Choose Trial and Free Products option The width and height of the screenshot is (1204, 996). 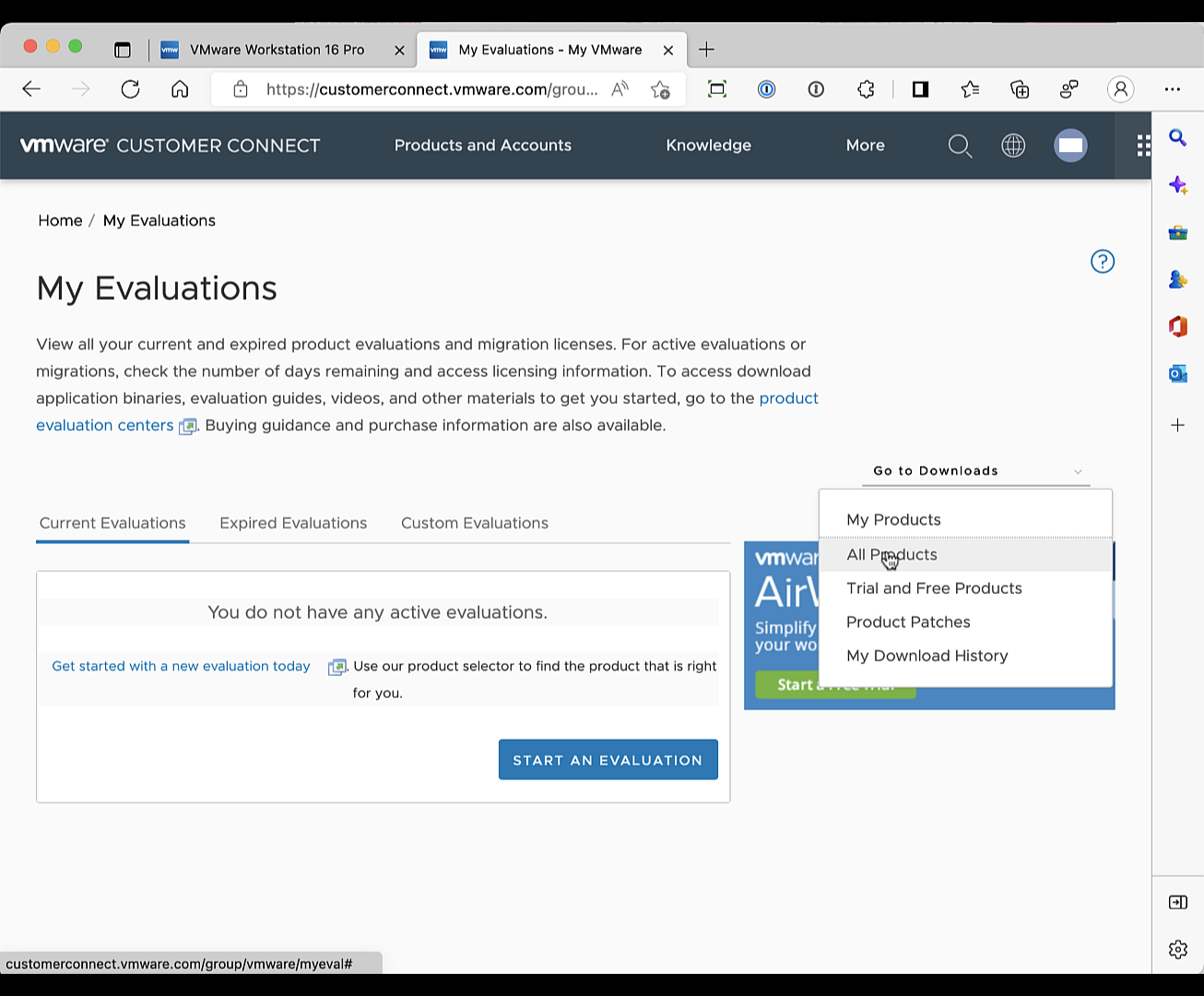click(x=934, y=588)
